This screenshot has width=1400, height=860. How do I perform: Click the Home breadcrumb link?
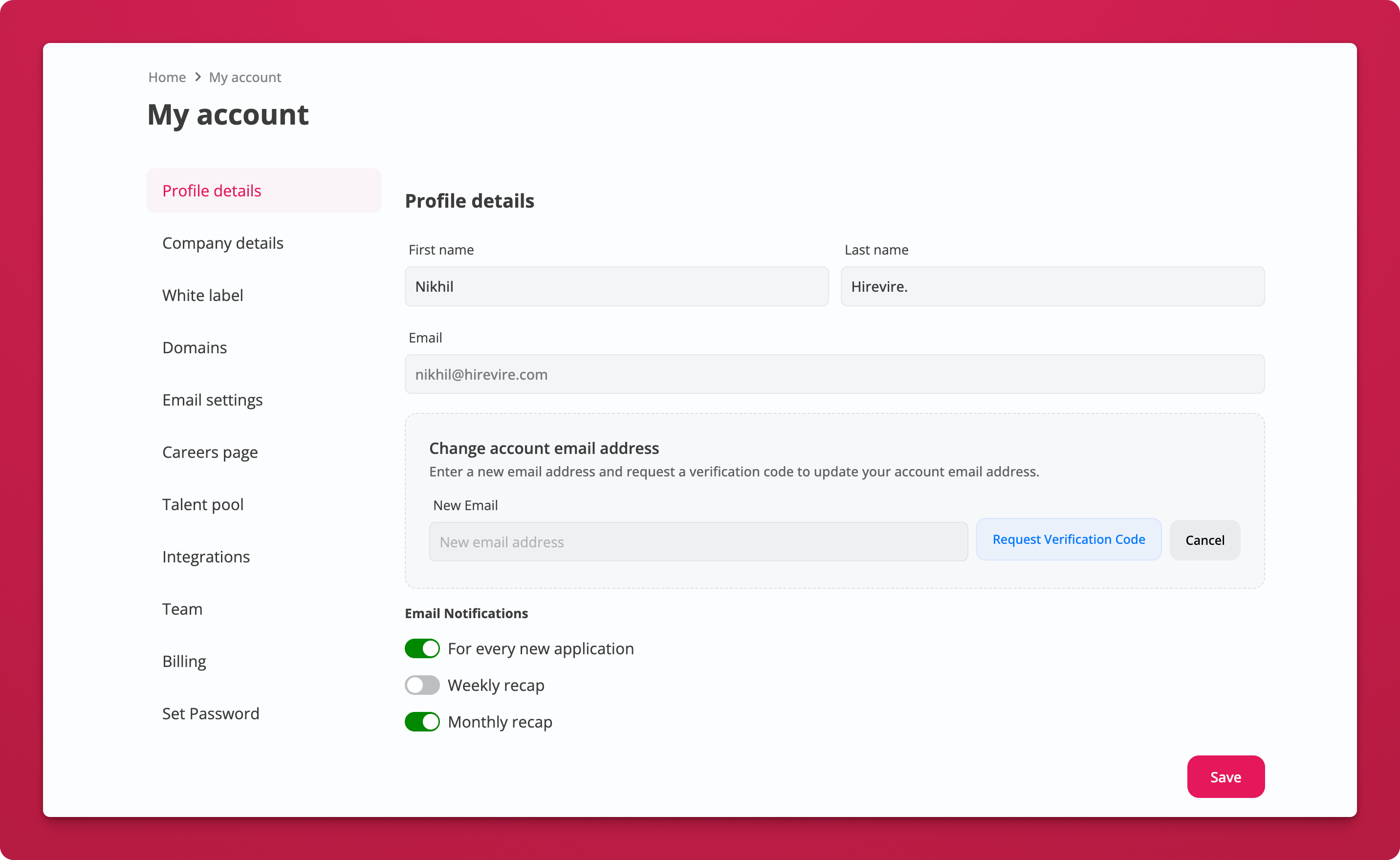tap(167, 77)
